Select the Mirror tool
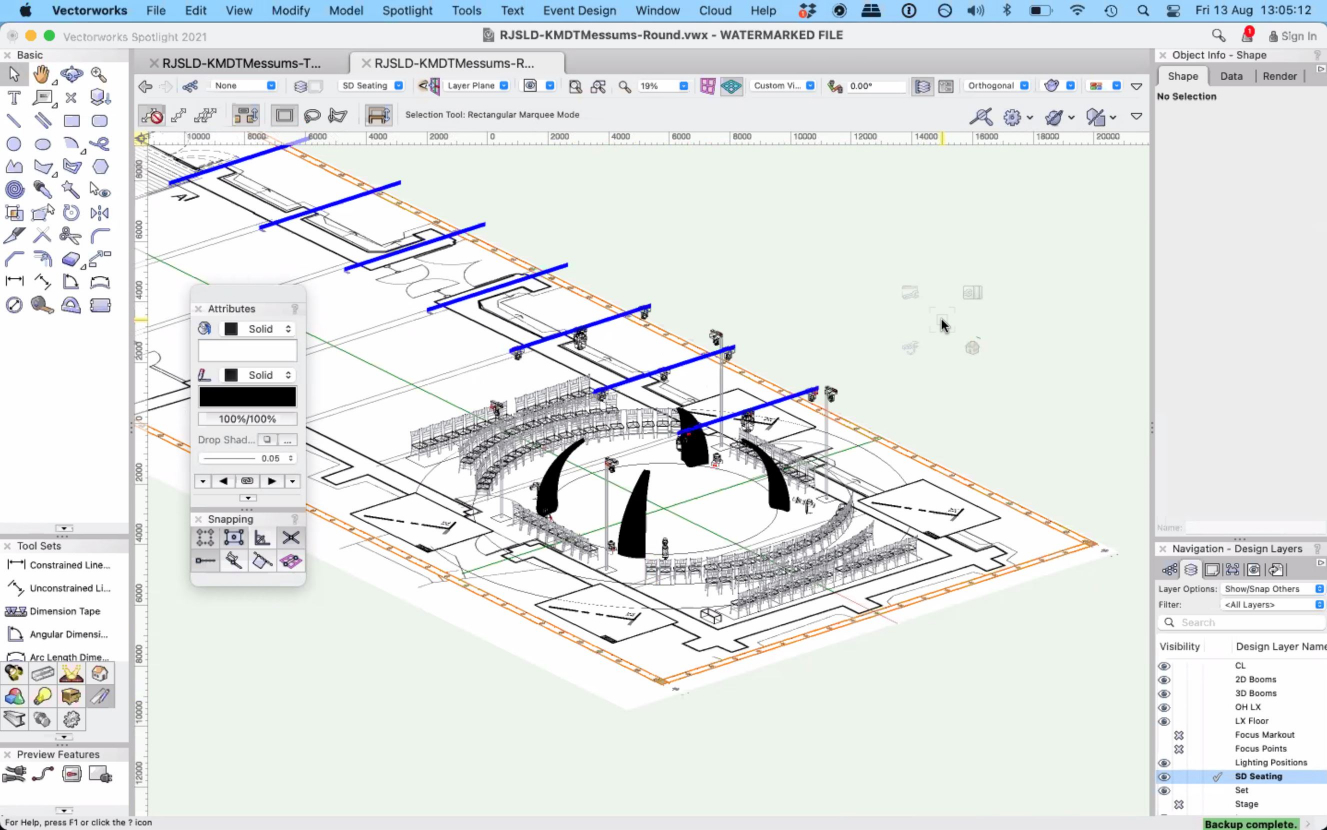The image size is (1327, 830). 99,213
